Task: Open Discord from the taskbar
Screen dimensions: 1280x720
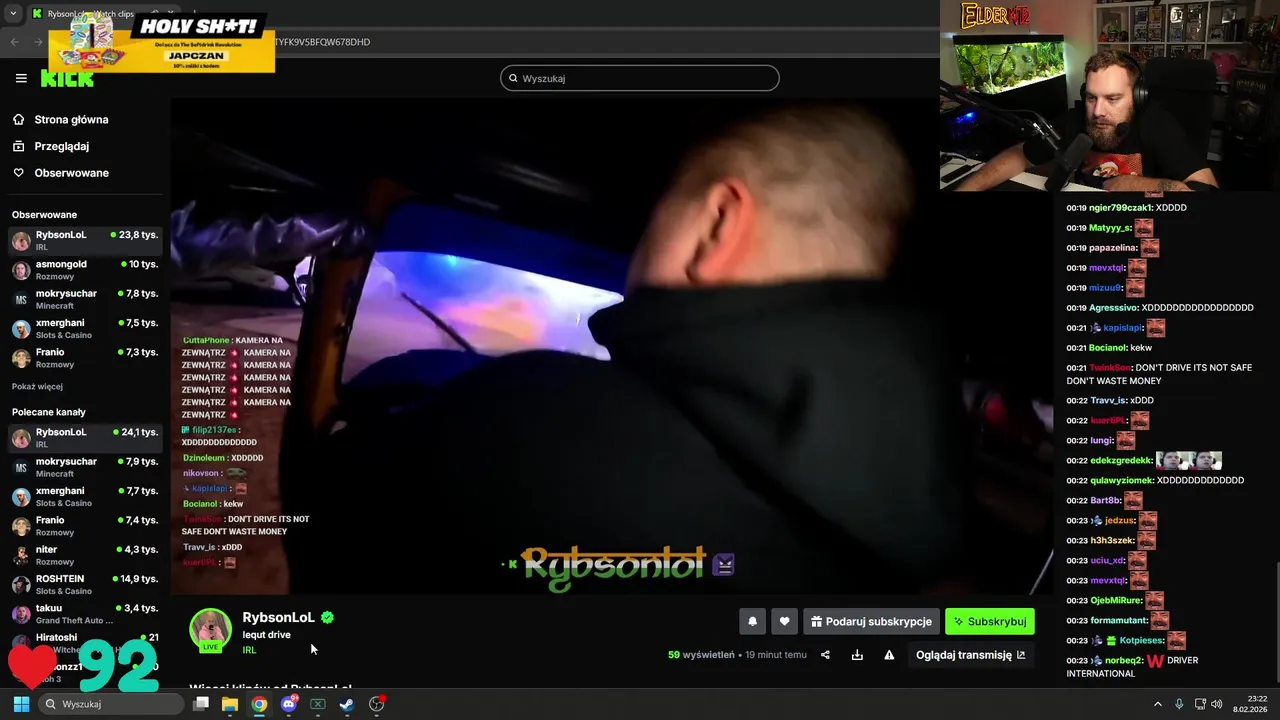Action: 289,704
